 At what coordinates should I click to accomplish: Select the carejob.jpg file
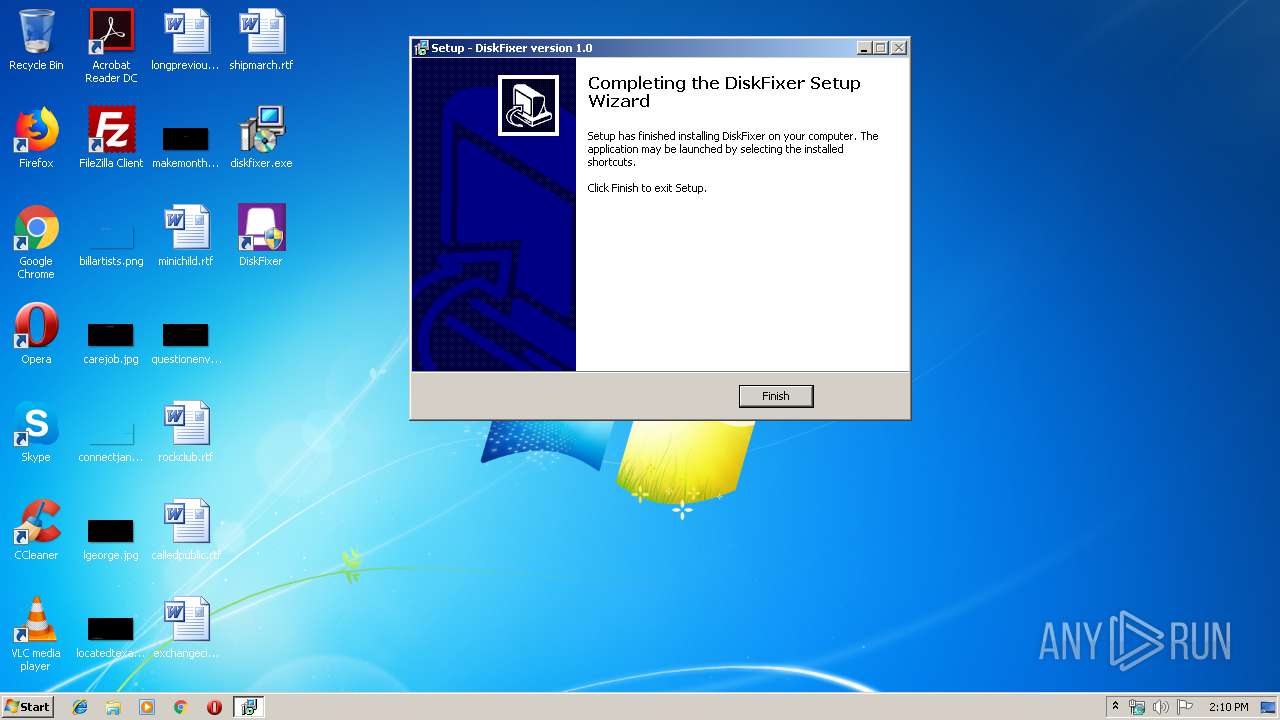(111, 343)
